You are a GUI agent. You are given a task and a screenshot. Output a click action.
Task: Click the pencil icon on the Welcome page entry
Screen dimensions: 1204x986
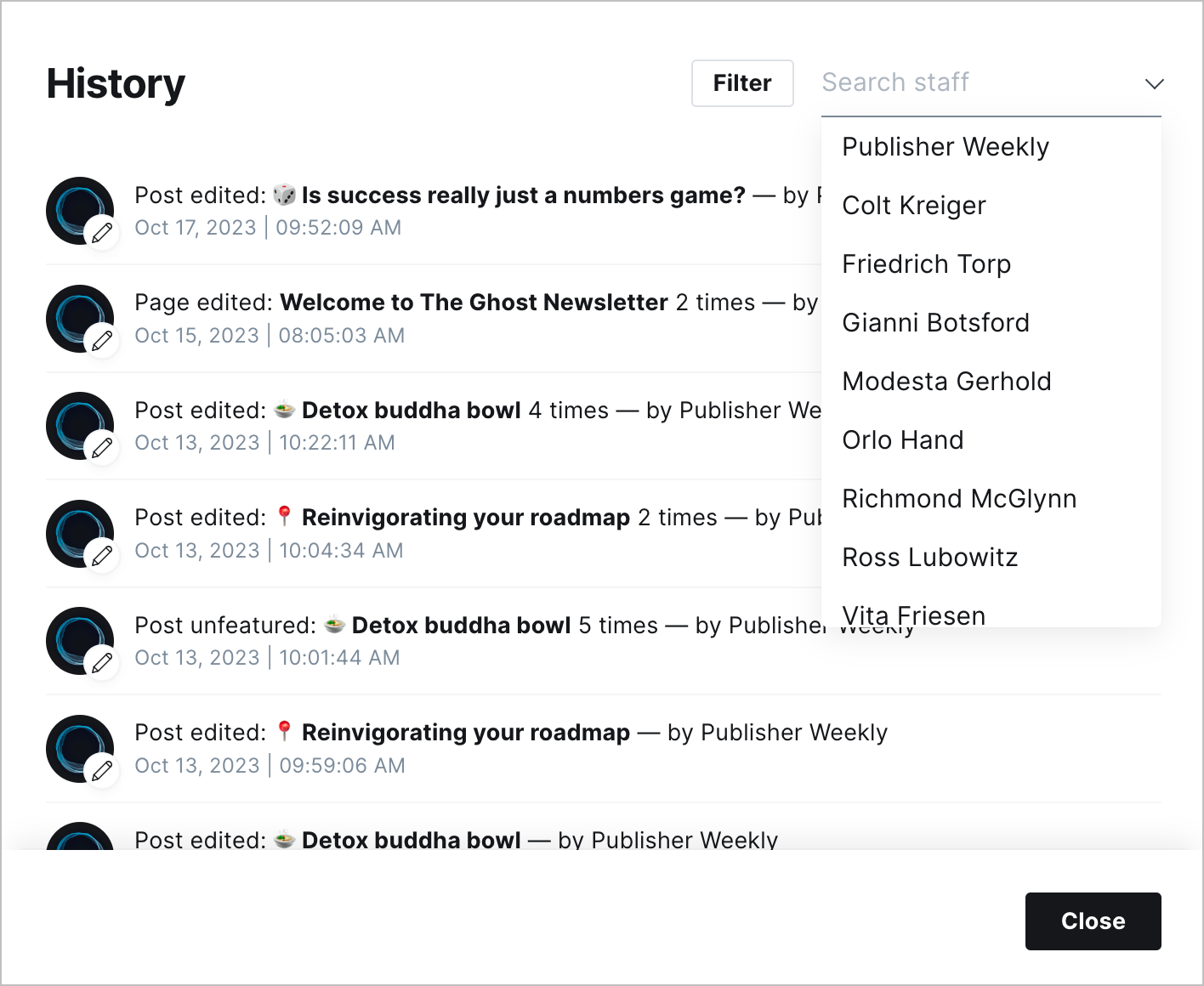(102, 340)
